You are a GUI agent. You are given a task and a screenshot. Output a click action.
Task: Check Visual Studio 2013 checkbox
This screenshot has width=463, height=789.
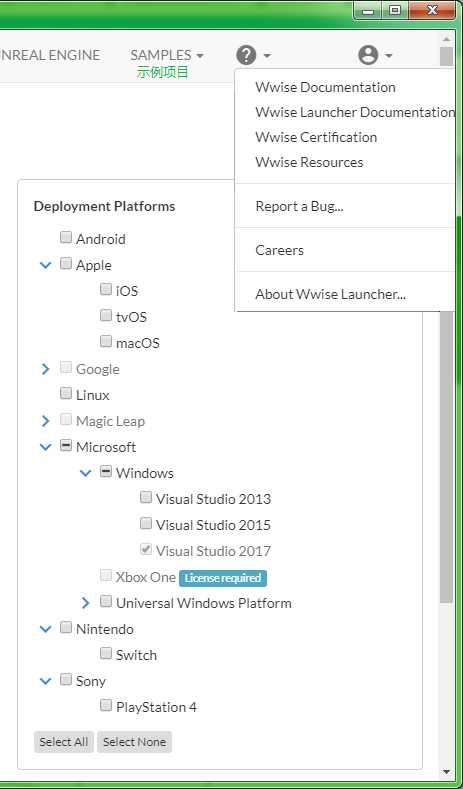point(145,497)
